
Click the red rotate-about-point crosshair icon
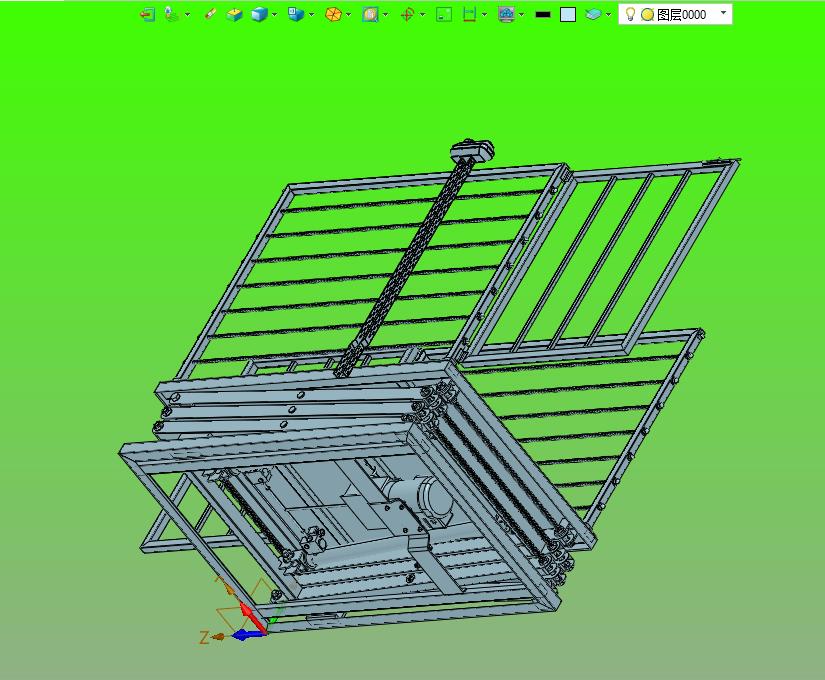click(x=407, y=15)
